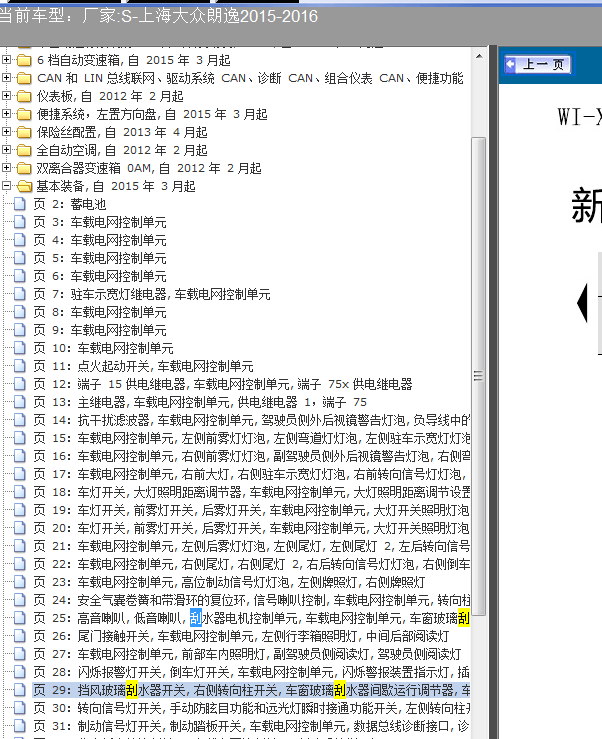
Task: Open 页 25: 高音喇叭, 低音喇叭 entry
Action: point(251,618)
